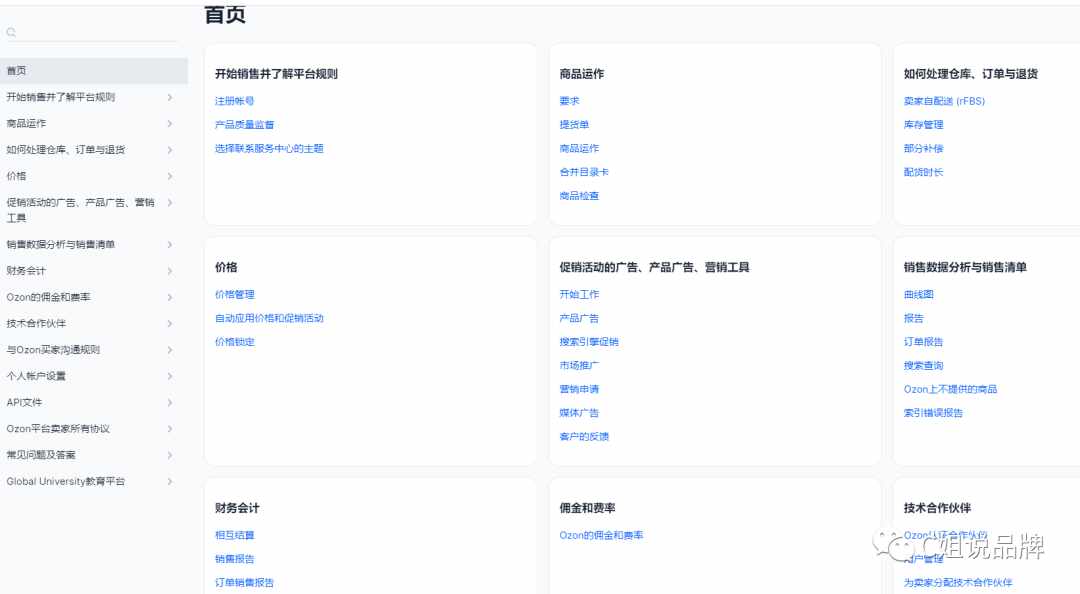Image resolution: width=1080 pixels, height=594 pixels.
Task: Open 如何处理仓库、订单与退货 sidebar item
Action: click(66, 150)
